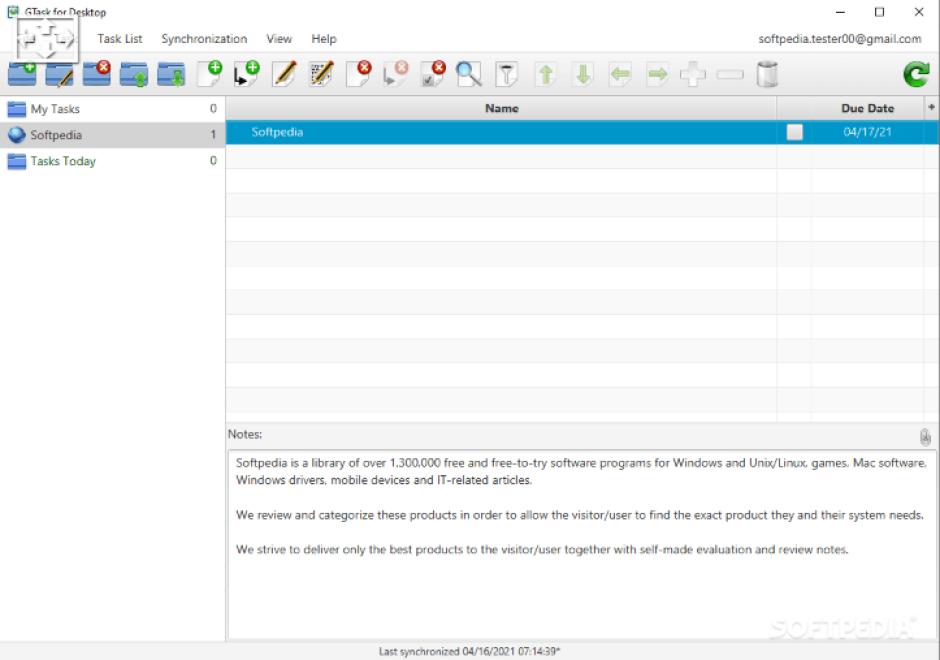Click the softpedia.tester00@gmail.com account label

(x=840, y=39)
